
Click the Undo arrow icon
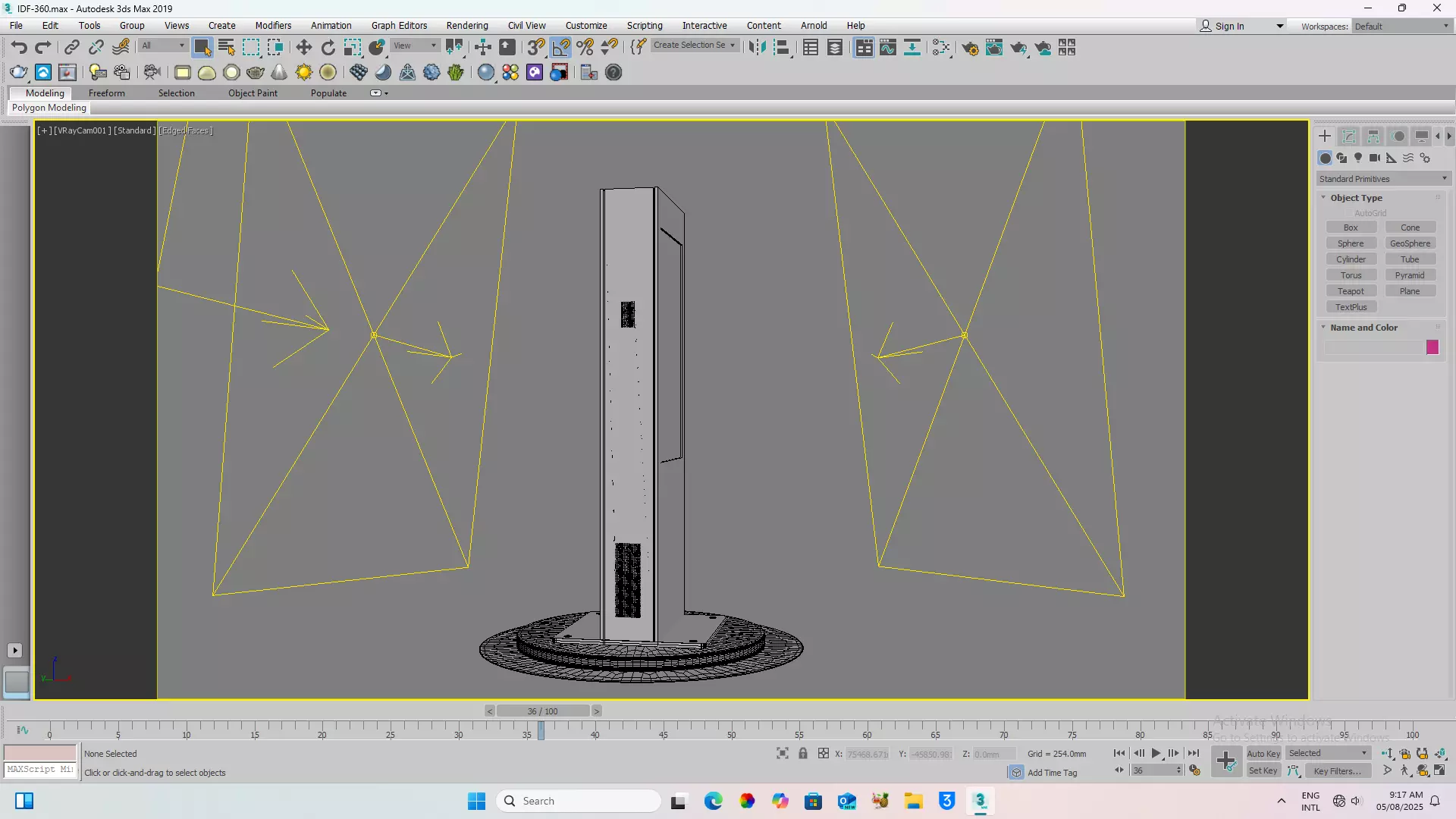point(19,48)
